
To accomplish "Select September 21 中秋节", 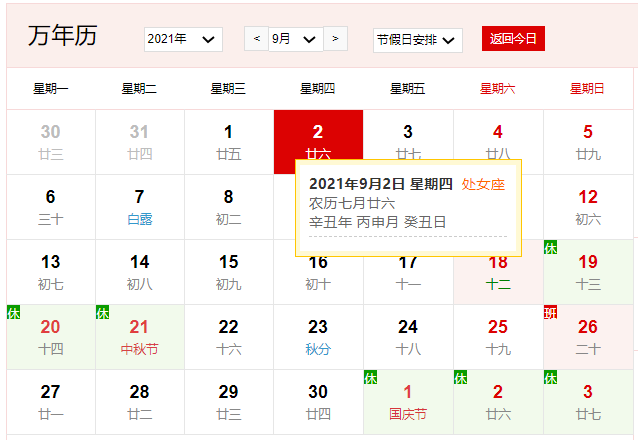I will click(140, 337).
